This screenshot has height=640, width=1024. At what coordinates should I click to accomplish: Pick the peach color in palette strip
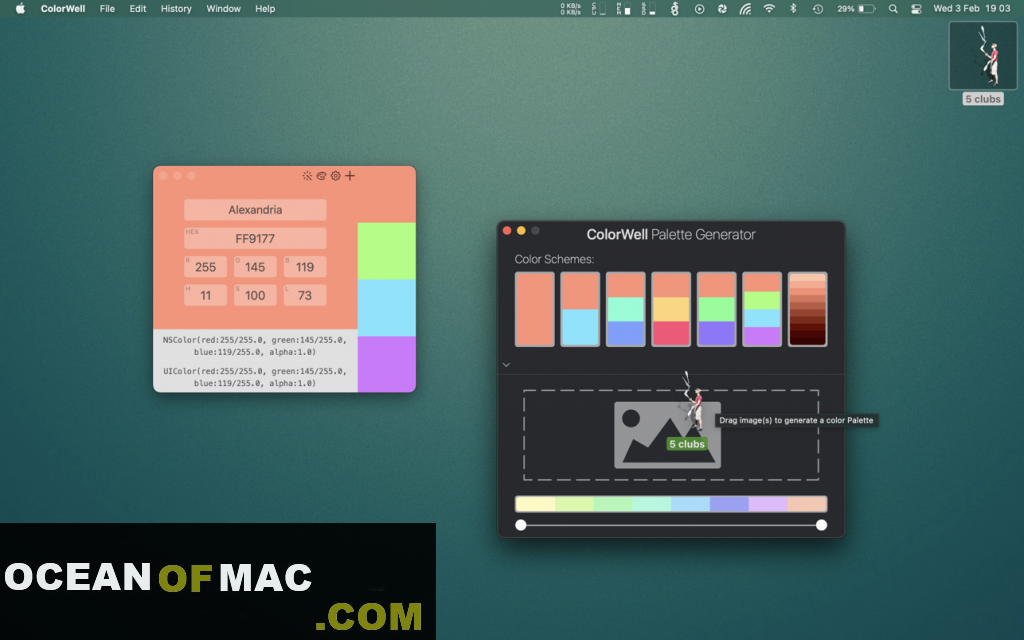click(x=807, y=504)
